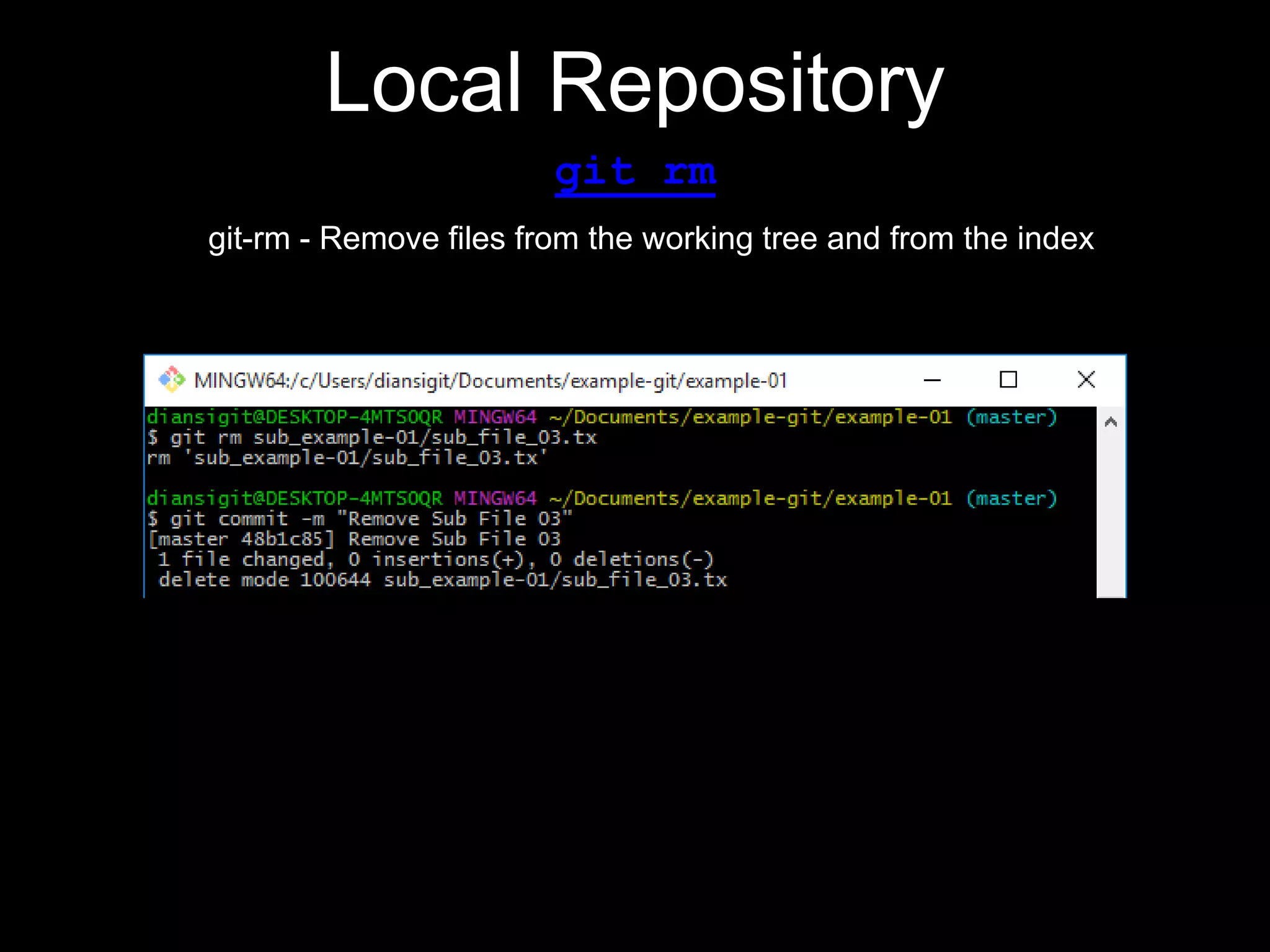The width and height of the screenshot is (1270, 952).
Task: Click magenta MINGW64 text in second prompt
Action: coord(495,498)
